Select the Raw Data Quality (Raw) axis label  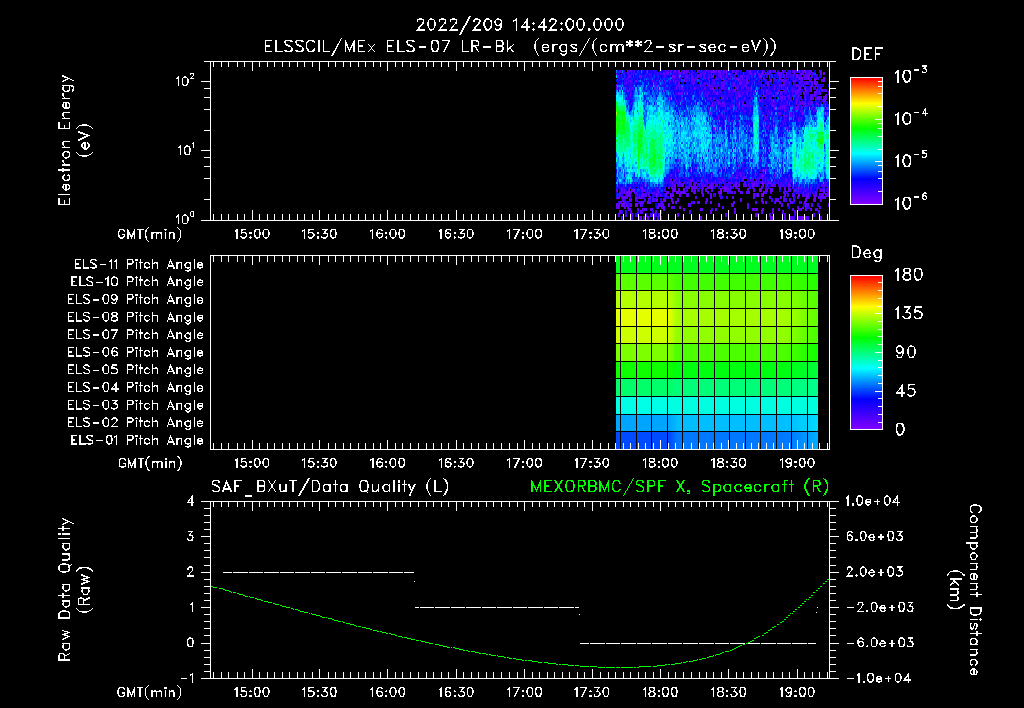click(74, 590)
